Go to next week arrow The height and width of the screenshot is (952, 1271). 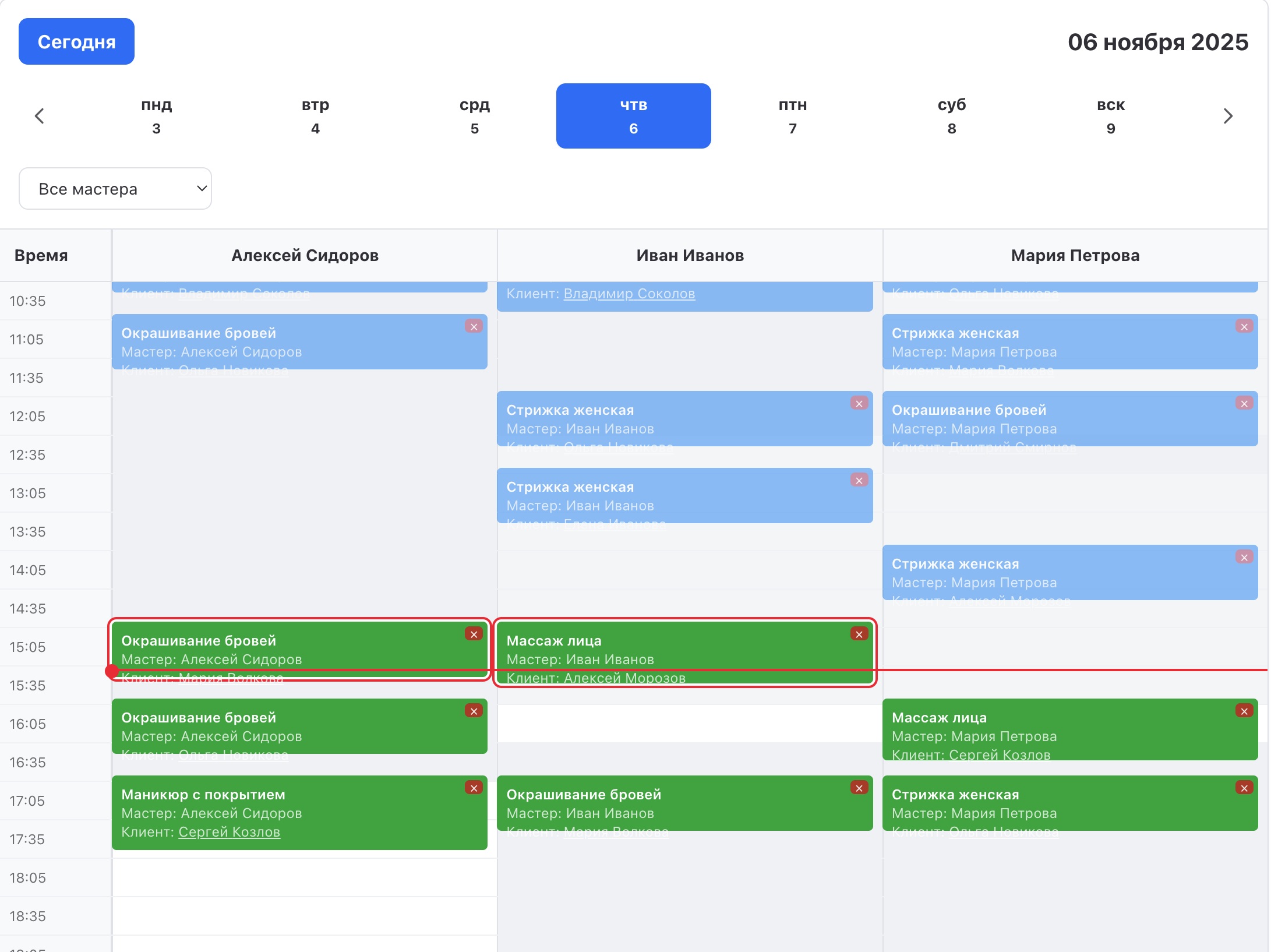1228,116
